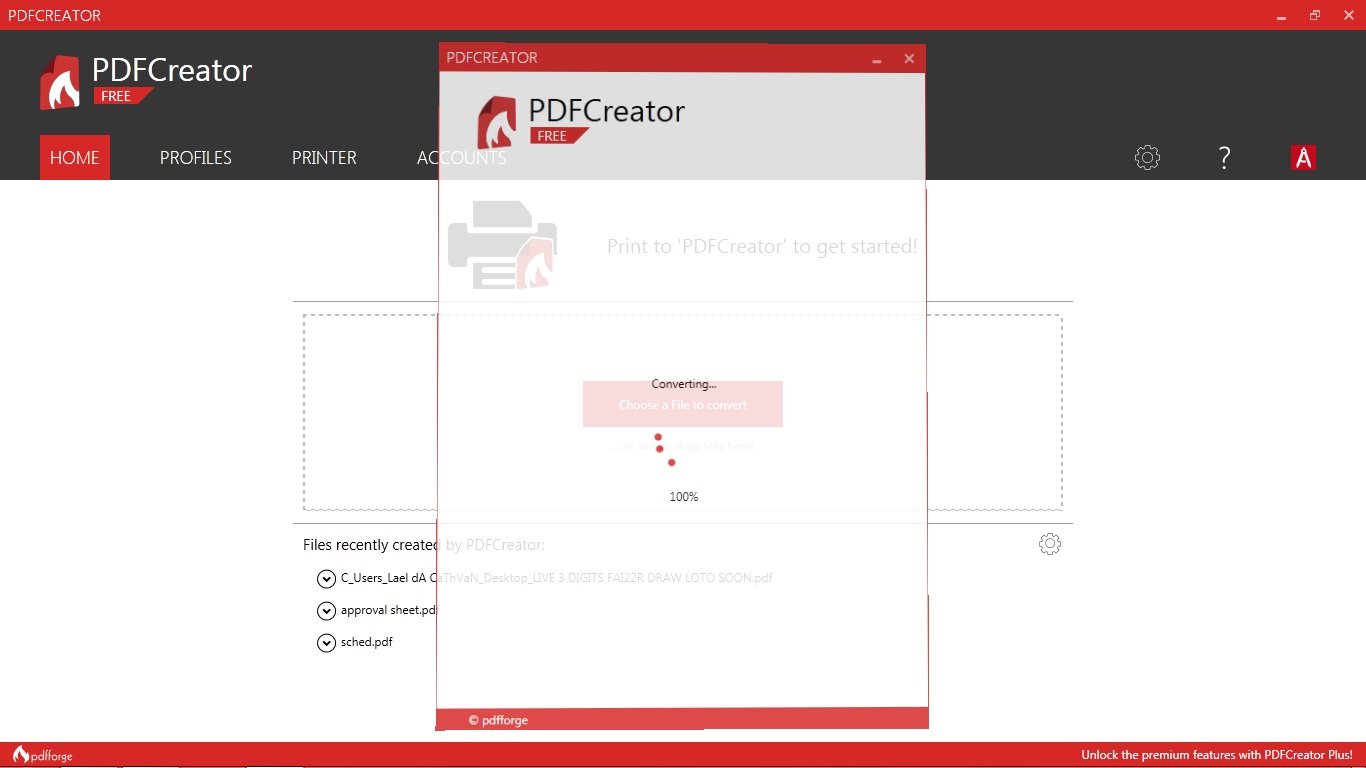Click the Files recently created heading
This screenshot has height=768, width=1366.
pyautogui.click(x=424, y=545)
